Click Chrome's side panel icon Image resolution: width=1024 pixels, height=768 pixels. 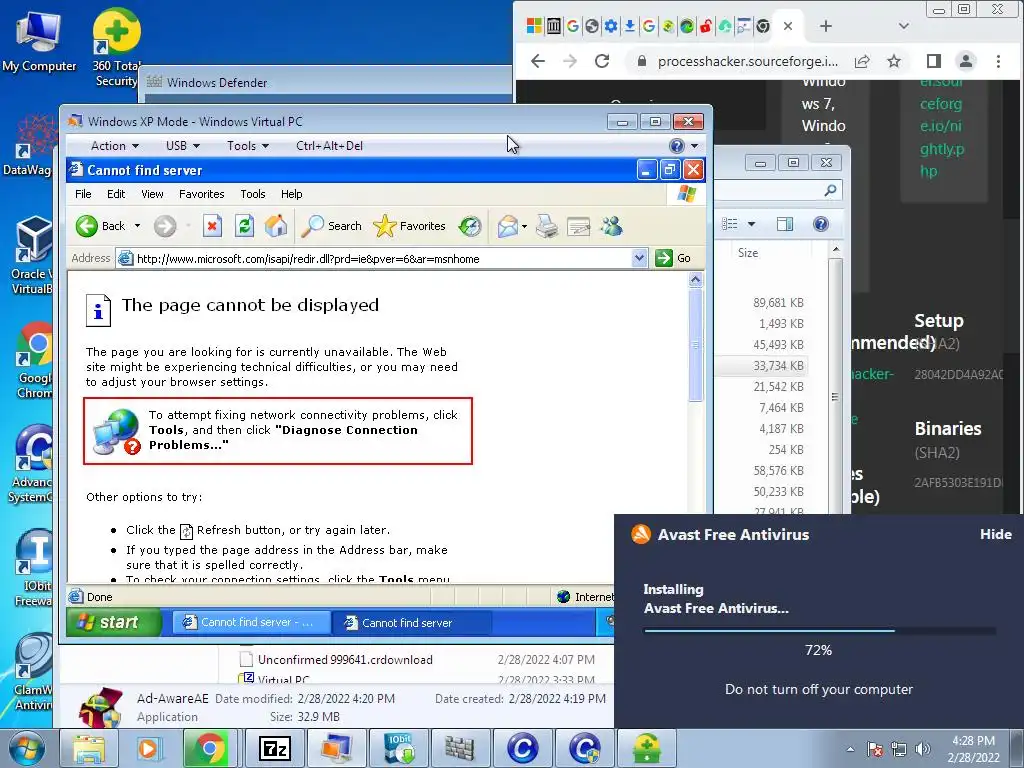coord(934,61)
